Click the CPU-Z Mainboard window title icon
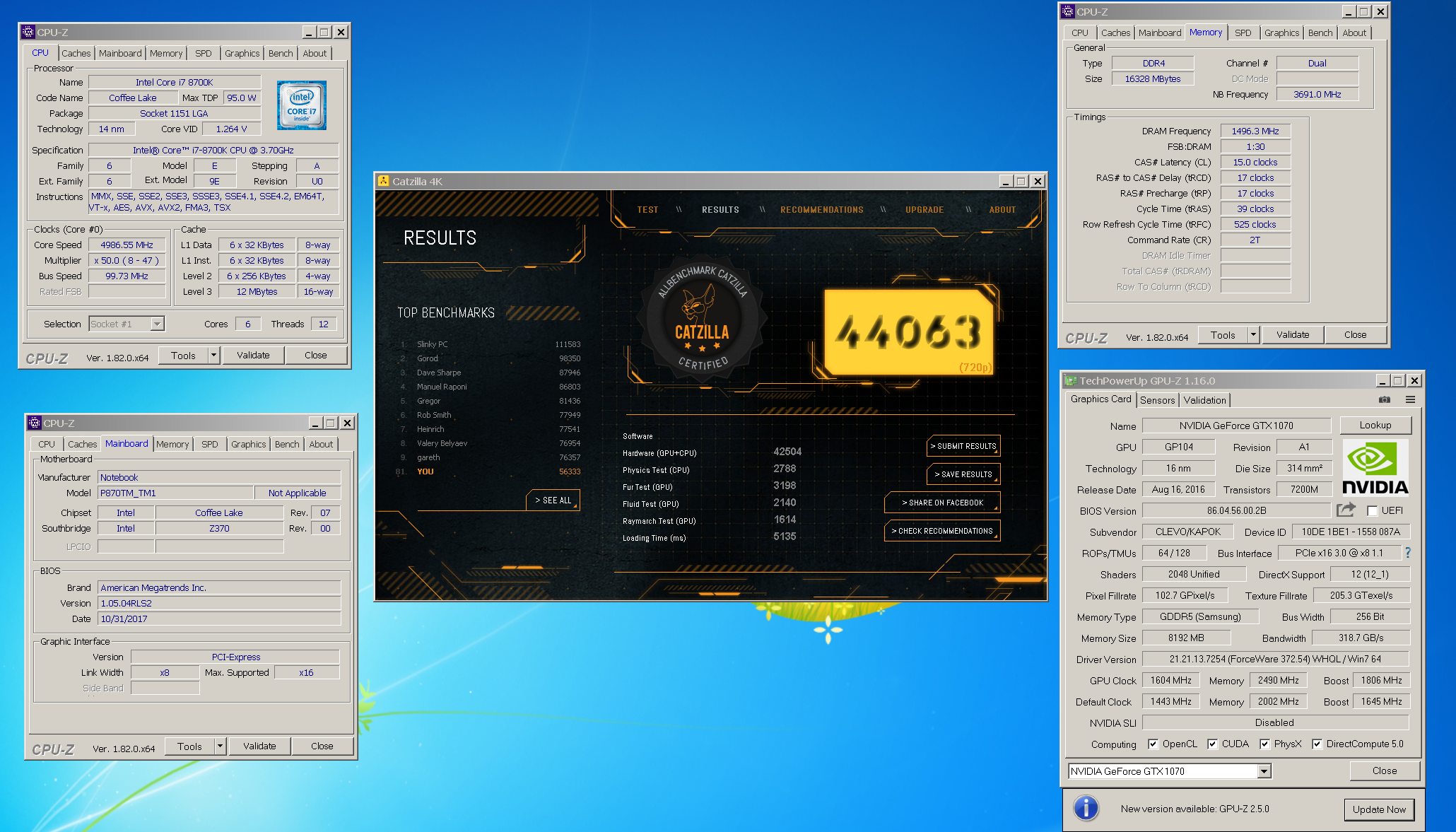This screenshot has width=1456, height=832. [34, 423]
